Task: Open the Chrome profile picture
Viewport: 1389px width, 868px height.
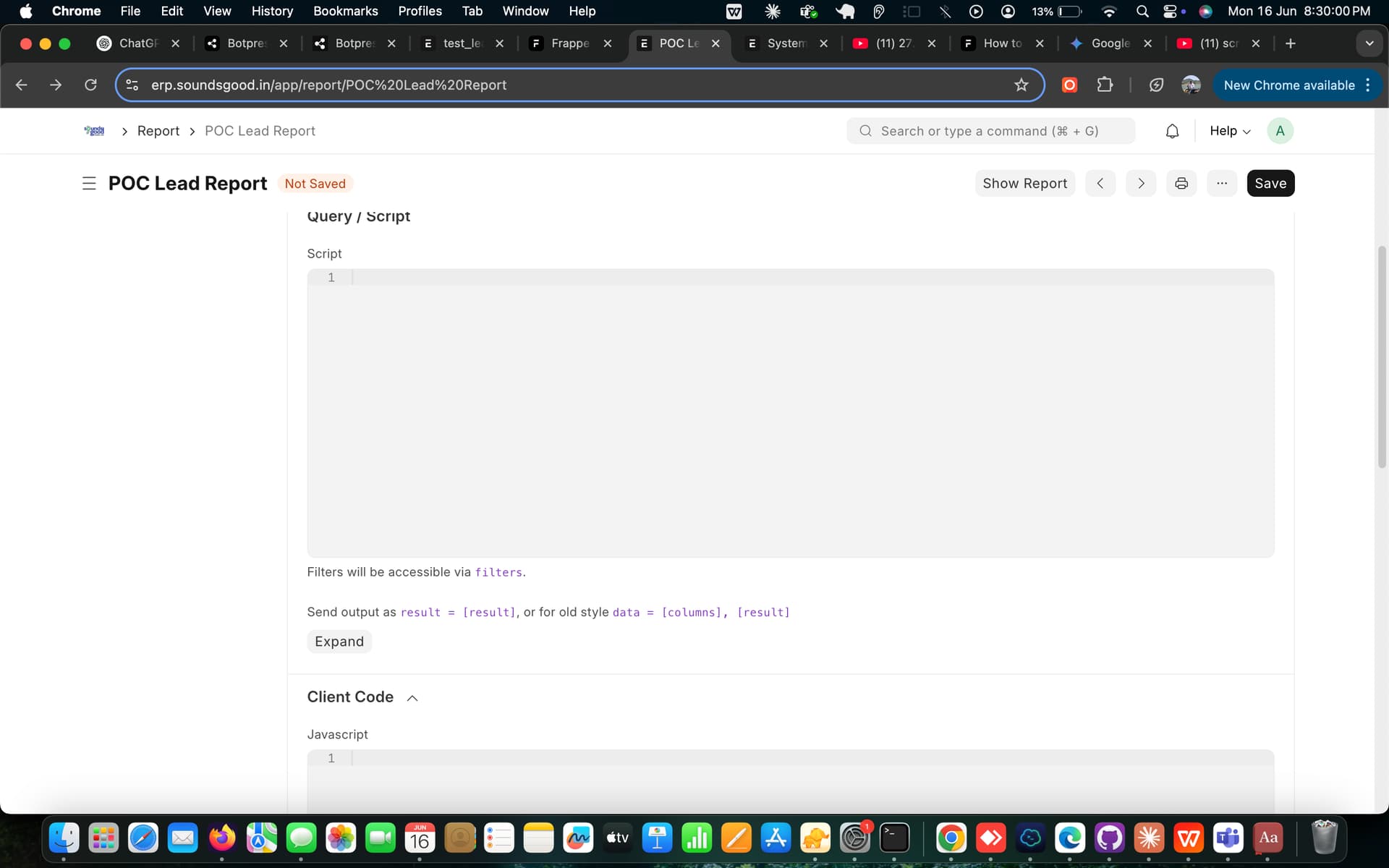Action: 1191,85
